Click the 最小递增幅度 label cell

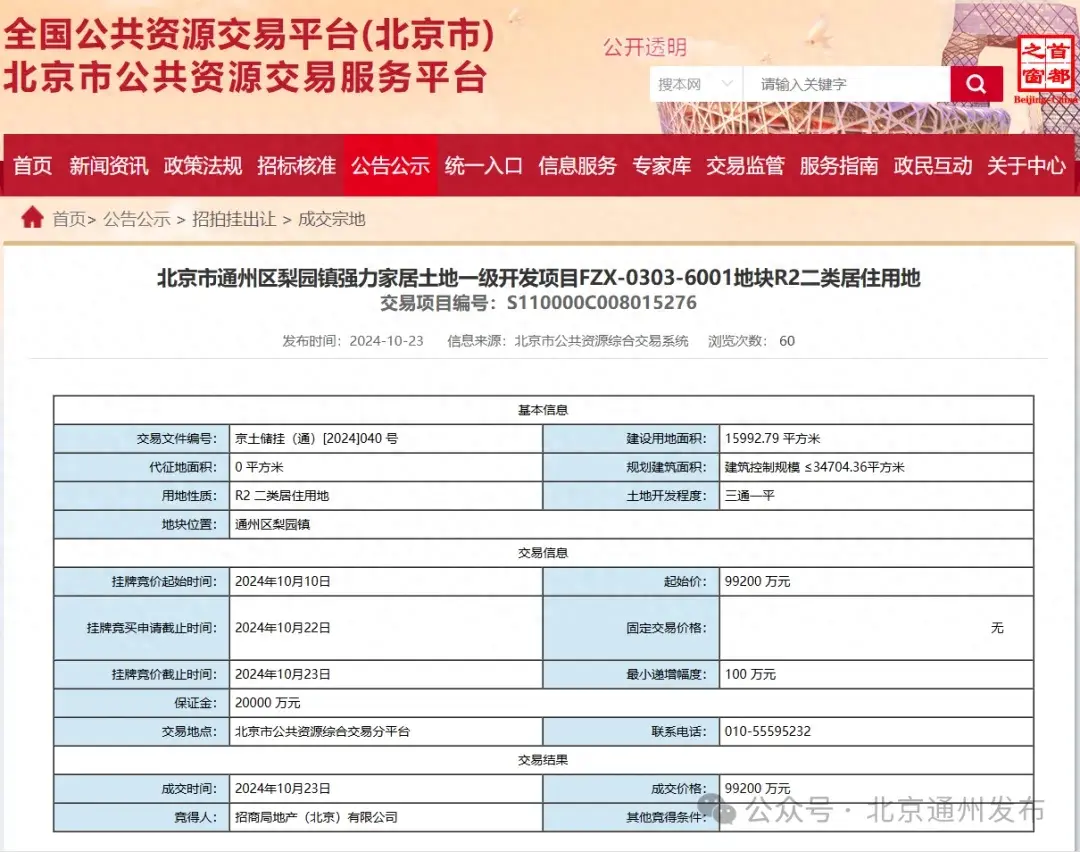[631, 674]
